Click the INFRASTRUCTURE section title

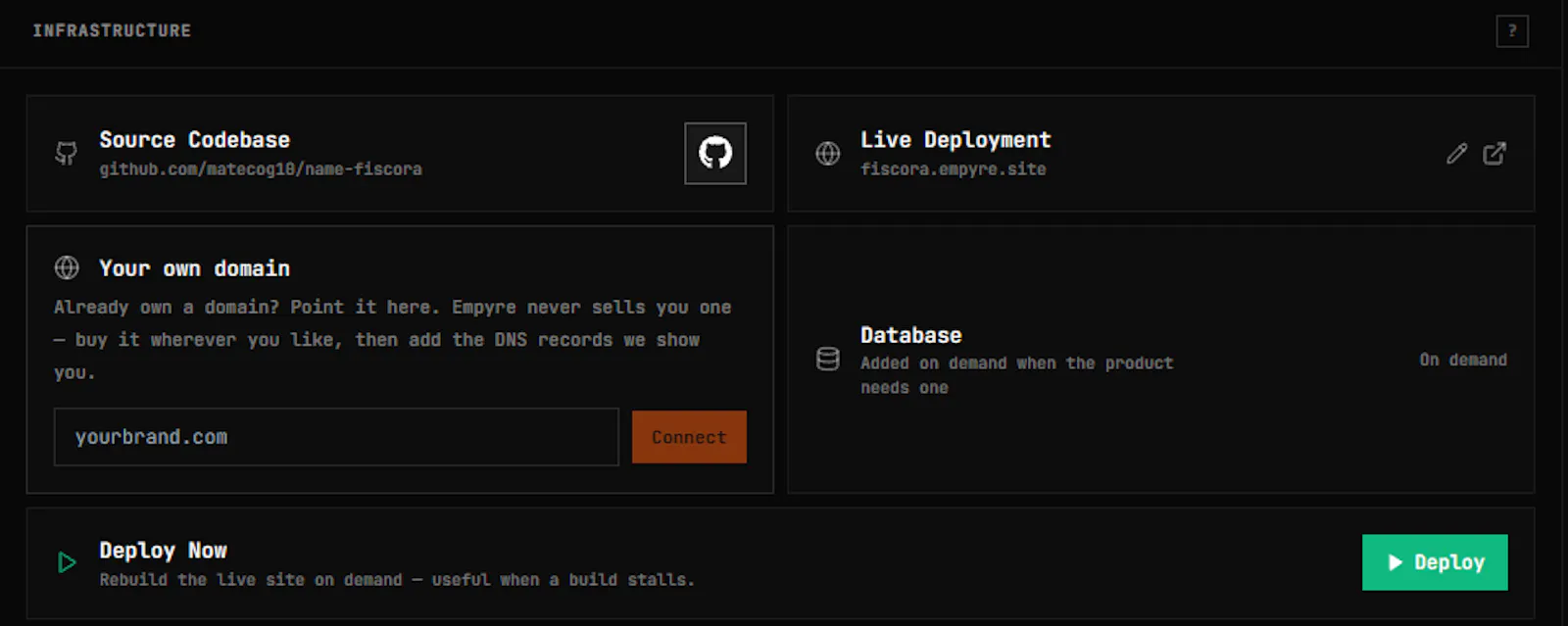click(112, 30)
